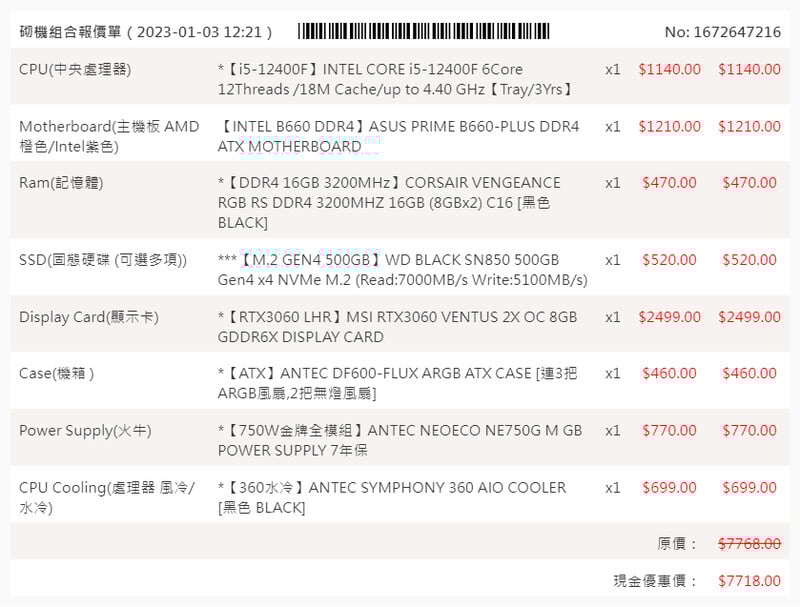The width and height of the screenshot is (800, 607).
Task: Open the WD BLACK SN850 500GB description
Action: (402, 270)
